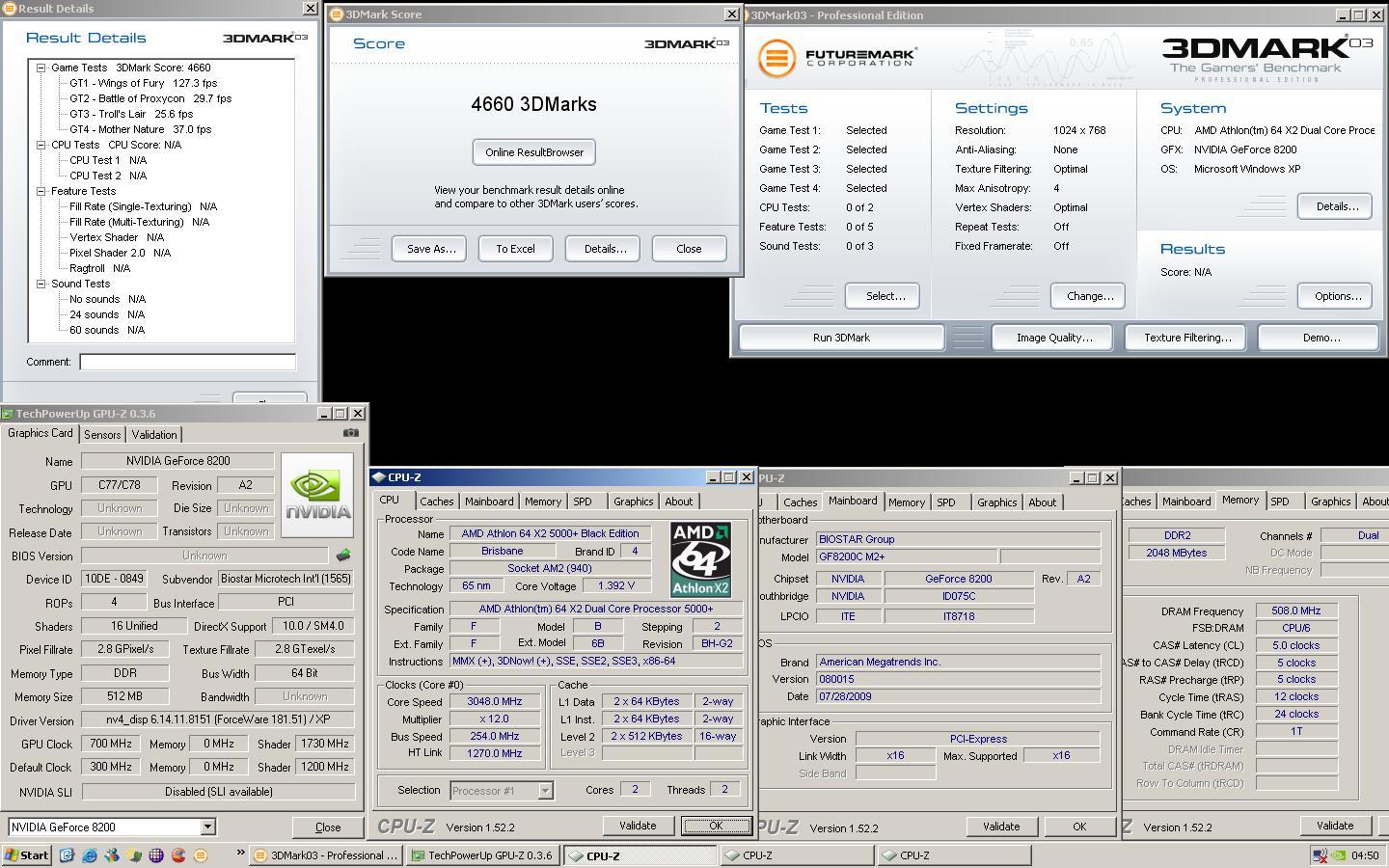
Task: Open the Caches tab in front CPU-Z window
Action: [x=436, y=502]
